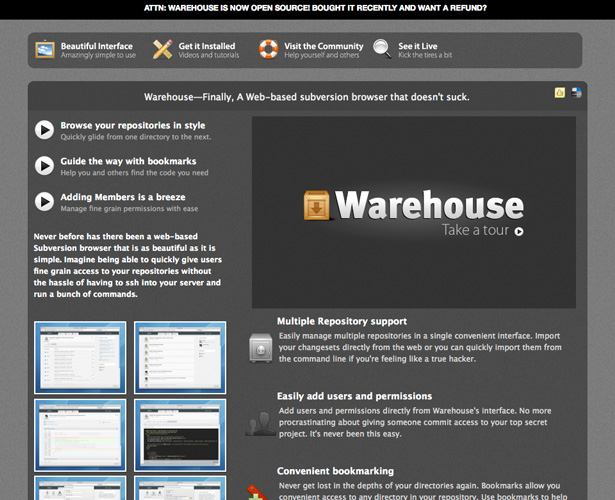Screen dimensions: 615x500
Task: Click 'Manage fine grain permissions with ease' subtitle
Action: [129, 209]
